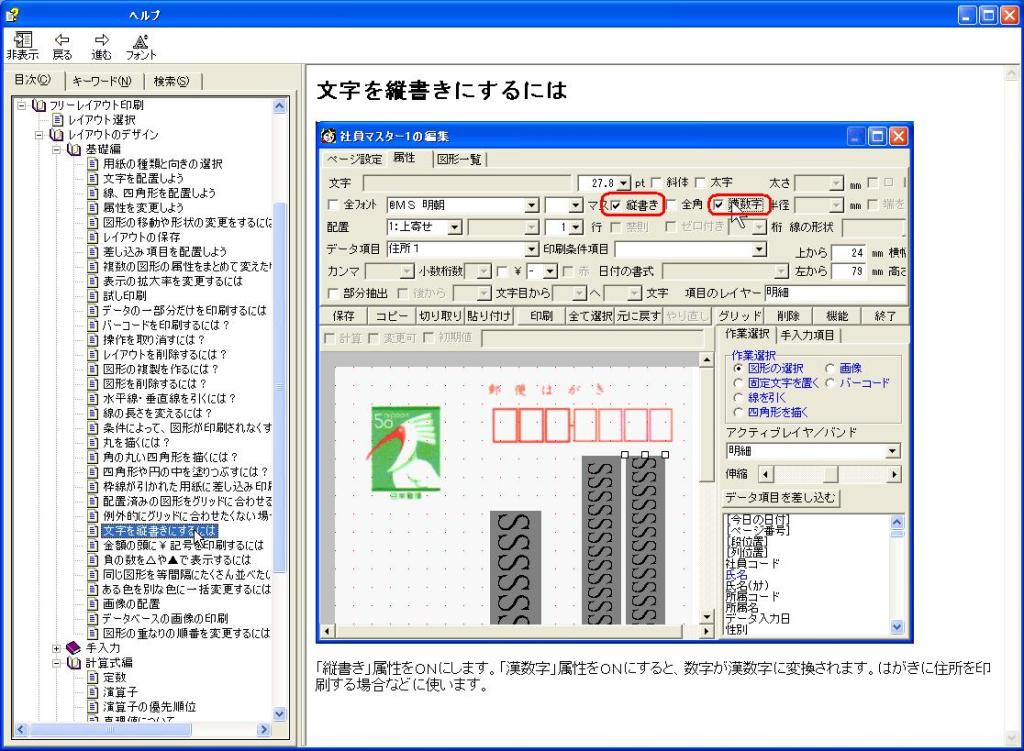Collapse the レイアウトのデザイン tree node
Viewport: 1024px width, 751px height.
click(x=40, y=134)
